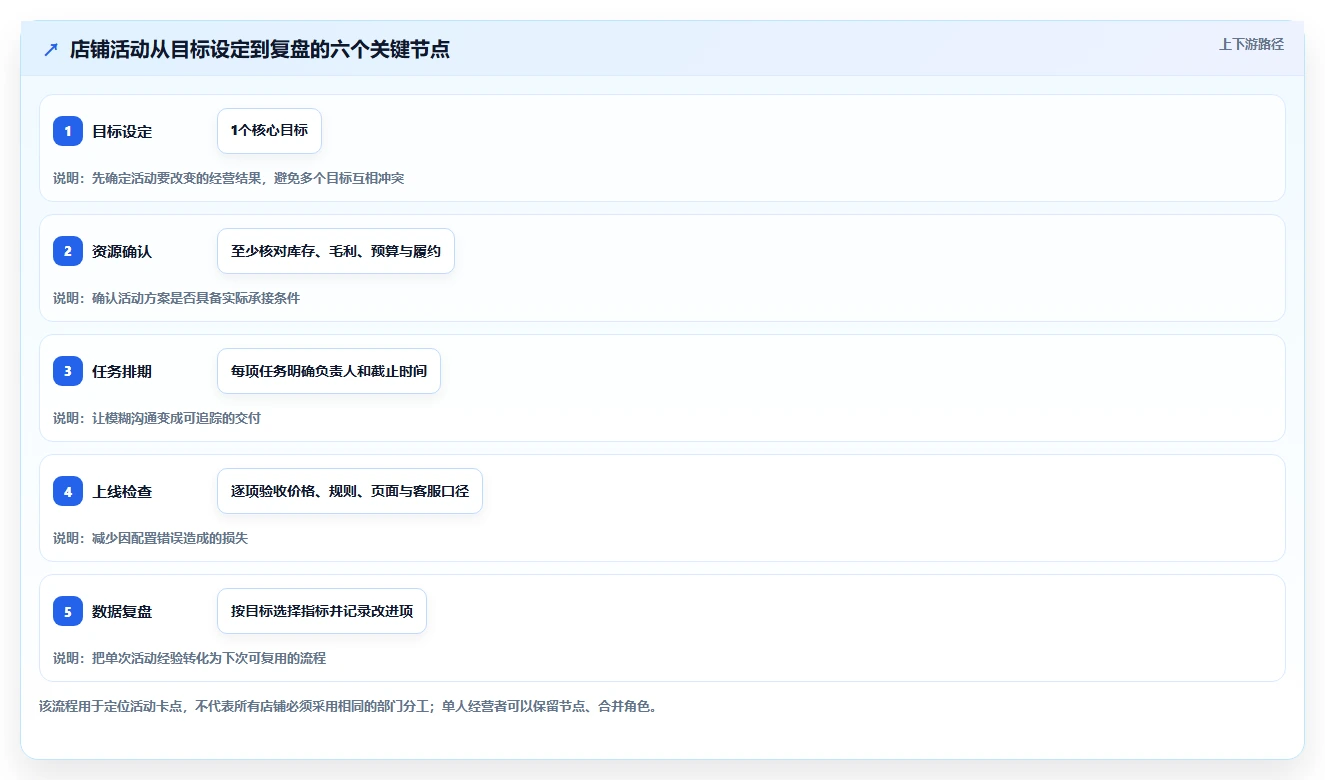Click the number 1 step badge
1325x780 pixels.
pos(68,131)
